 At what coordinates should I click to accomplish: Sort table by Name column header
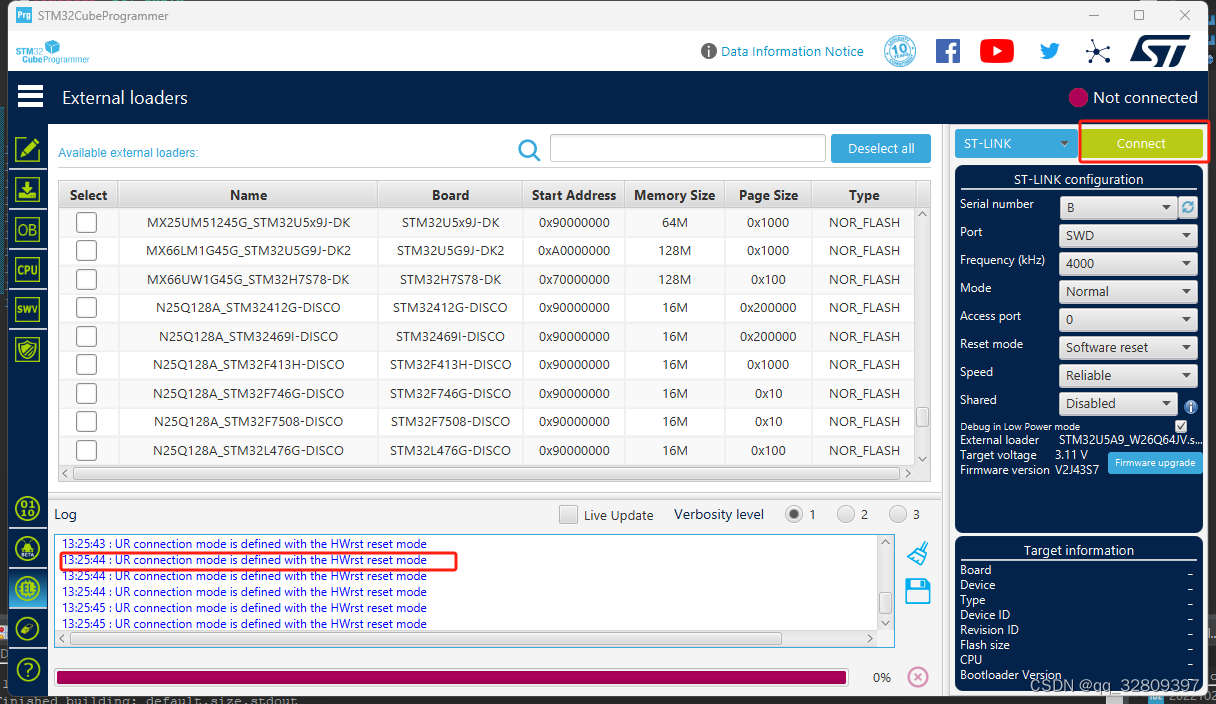point(248,195)
